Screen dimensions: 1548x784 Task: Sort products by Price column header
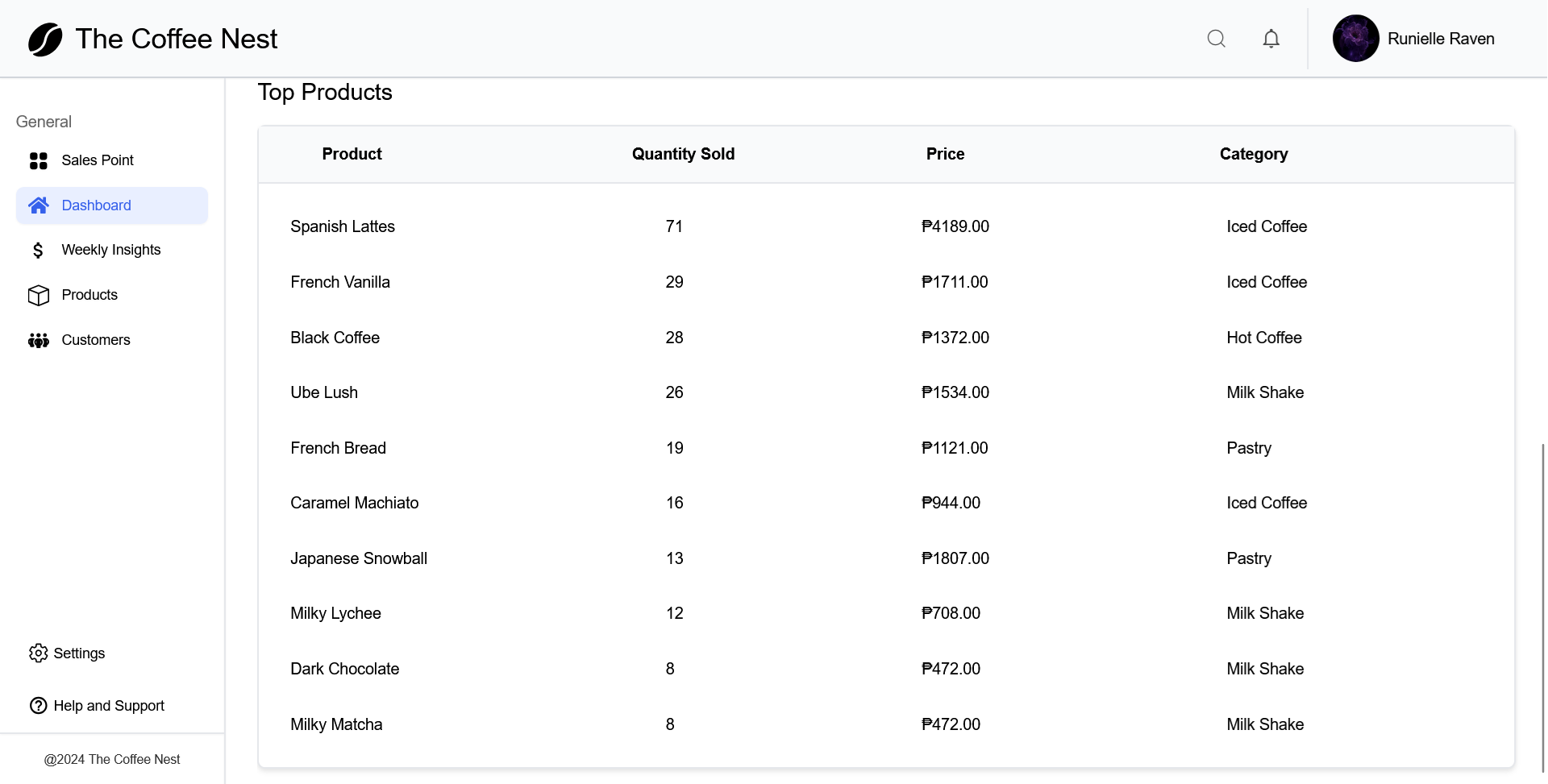click(x=944, y=154)
